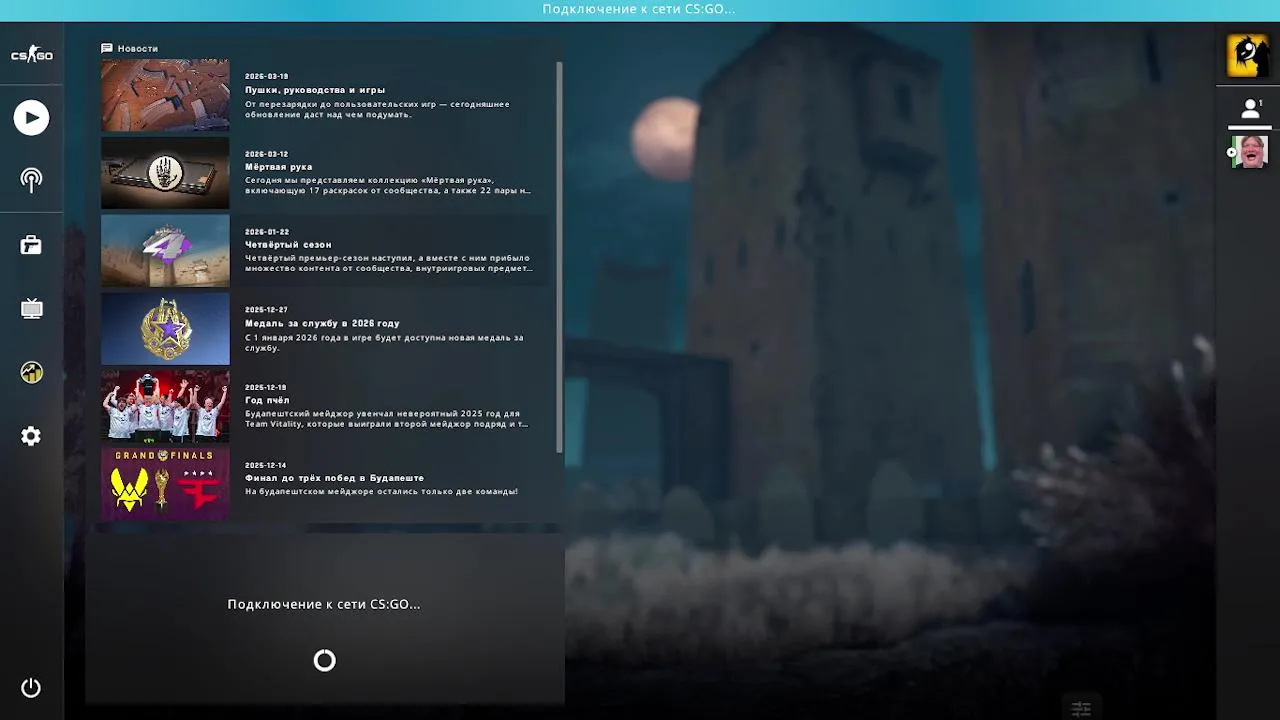
Task: Click the CS:GO logo icon
Action: 32,55
